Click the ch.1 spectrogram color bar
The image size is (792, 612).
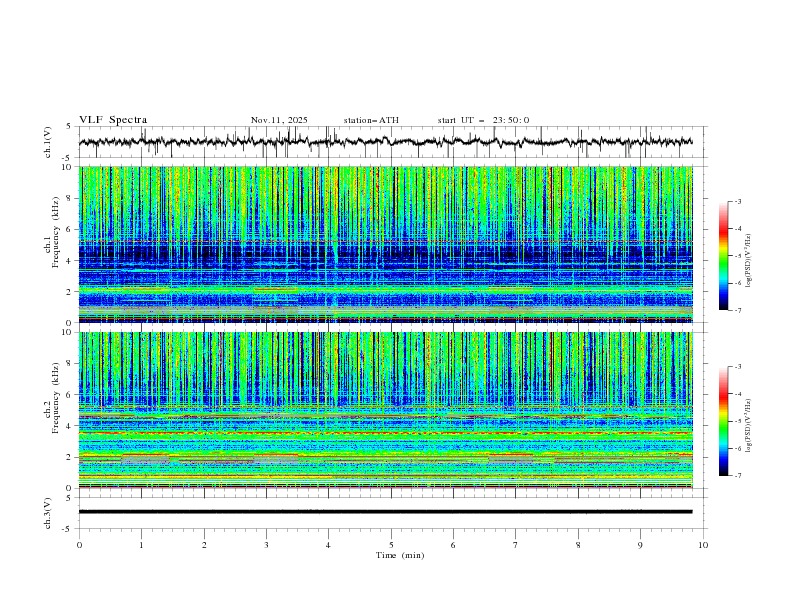(723, 256)
